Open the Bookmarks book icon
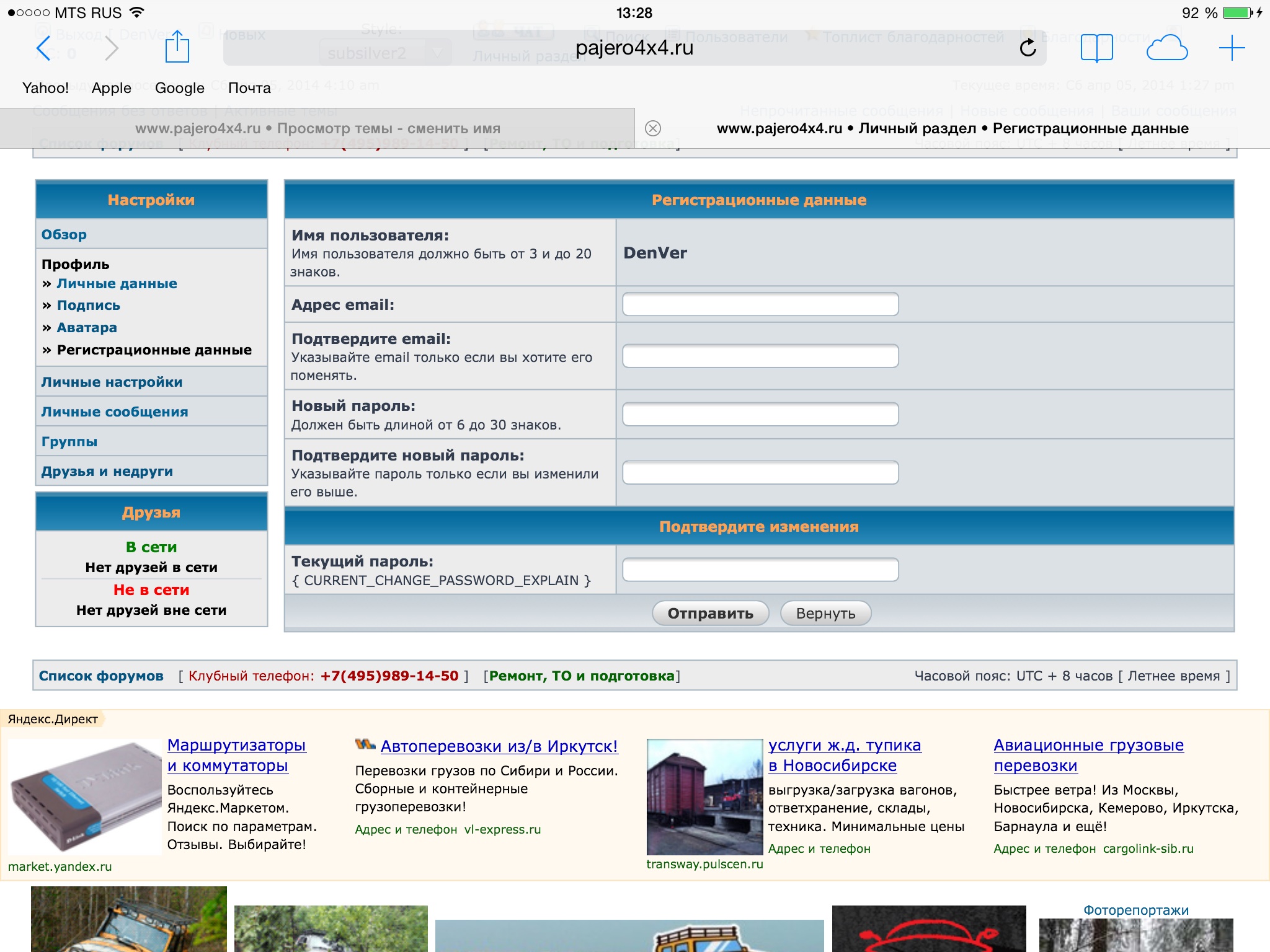The image size is (1270, 952). click(1096, 48)
